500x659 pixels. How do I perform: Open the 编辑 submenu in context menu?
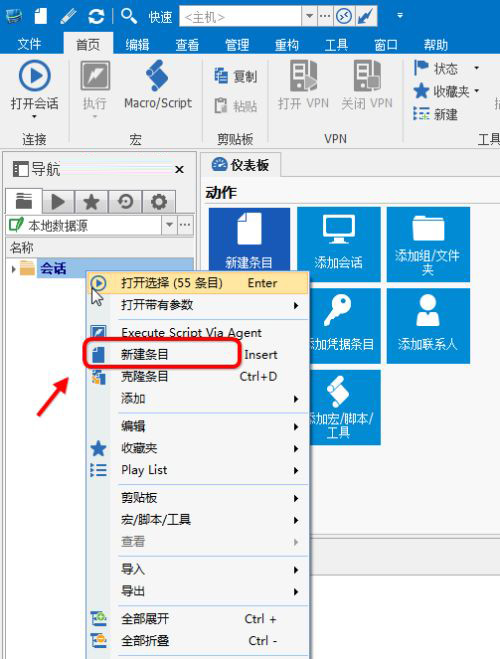198,426
